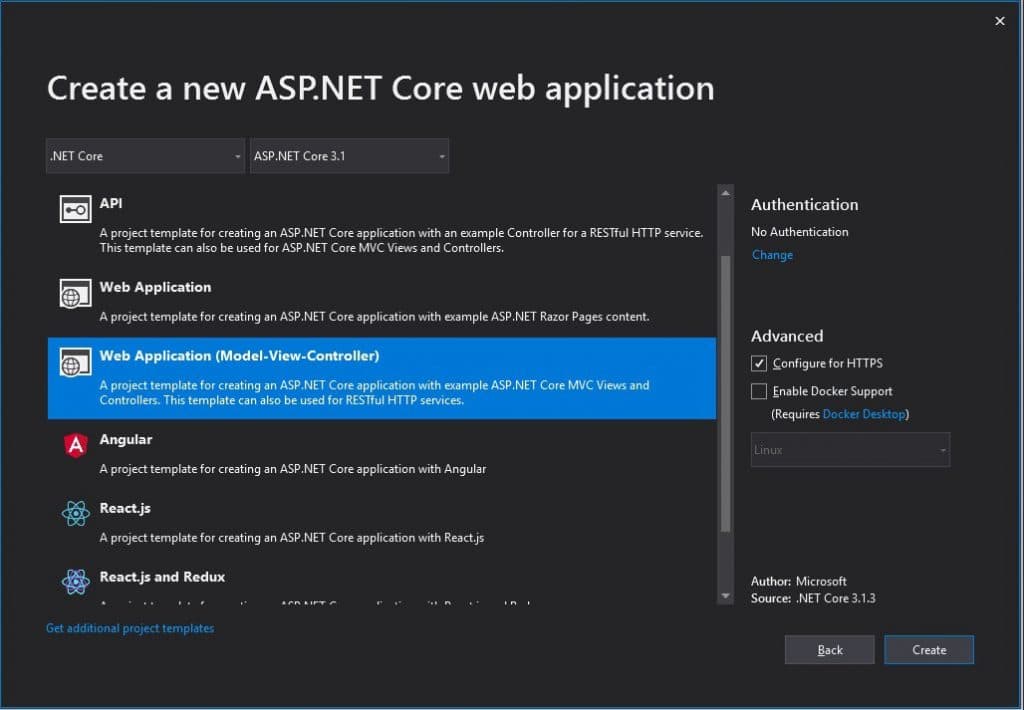Select the API project template
The width and height of the screenshot is (1024, 710).
click(381, 225)
